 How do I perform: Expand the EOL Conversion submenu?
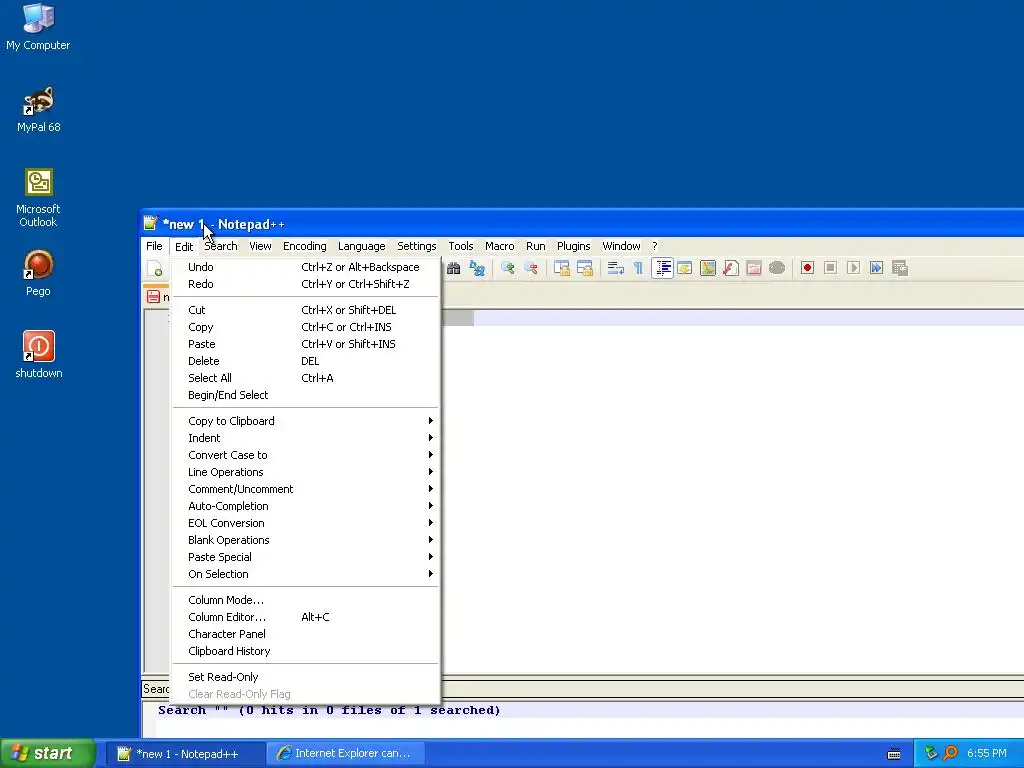point(306,523)
